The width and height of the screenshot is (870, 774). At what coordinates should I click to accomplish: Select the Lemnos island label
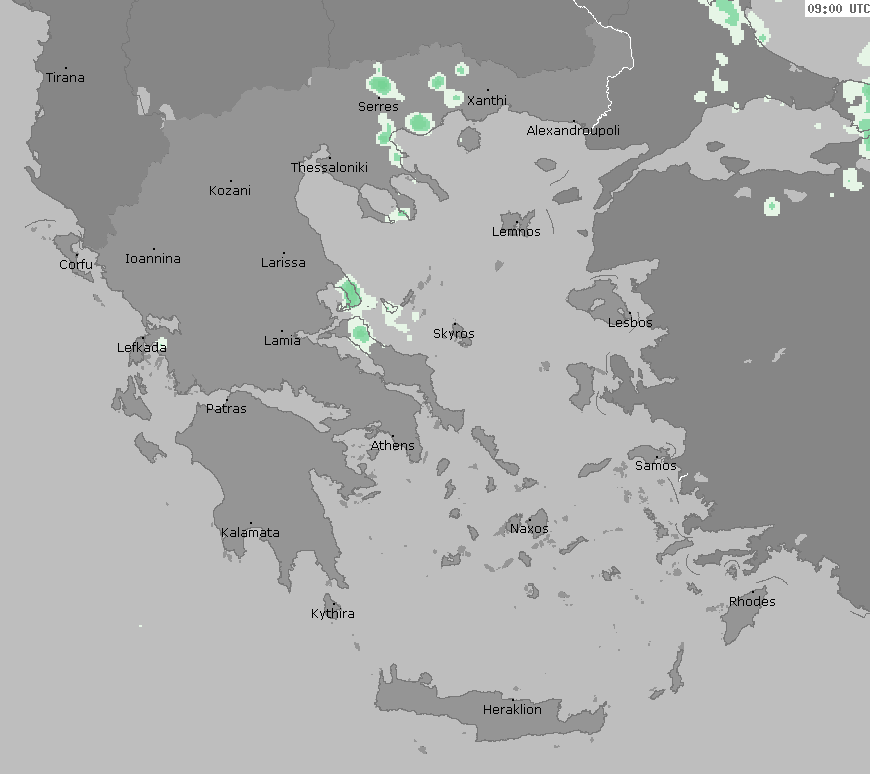[516, 232]
